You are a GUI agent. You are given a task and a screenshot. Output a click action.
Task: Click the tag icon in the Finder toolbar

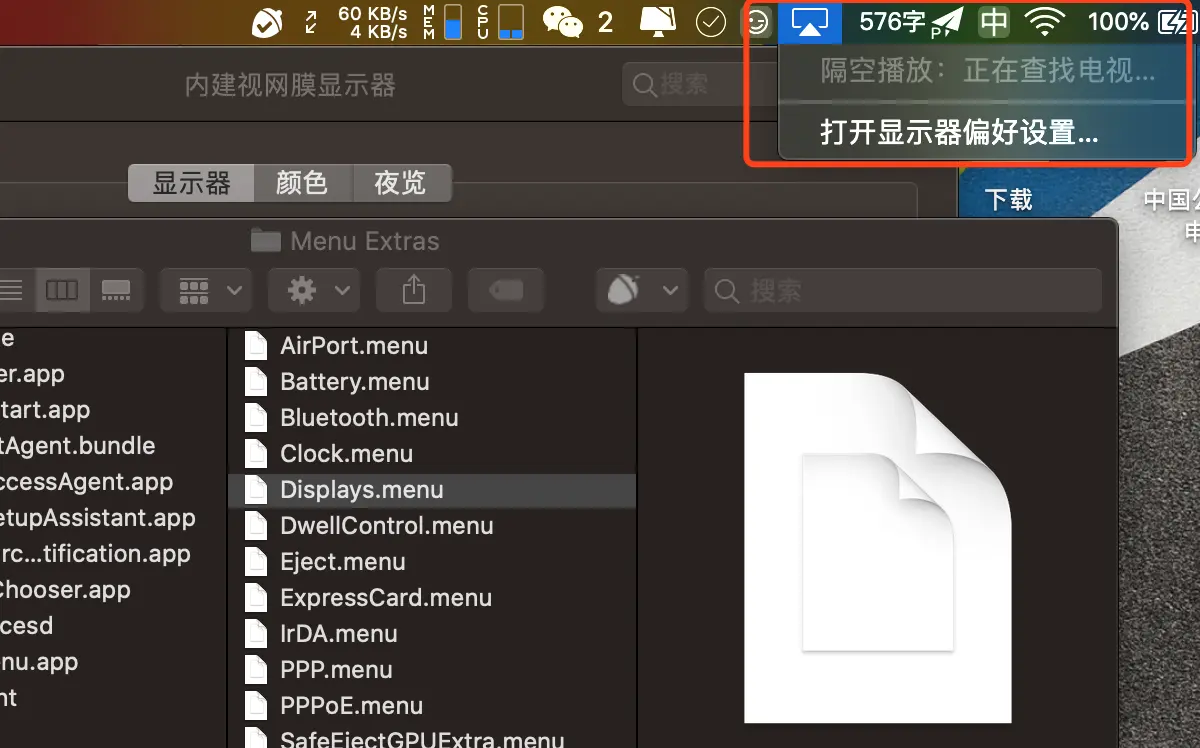(506, 290)
